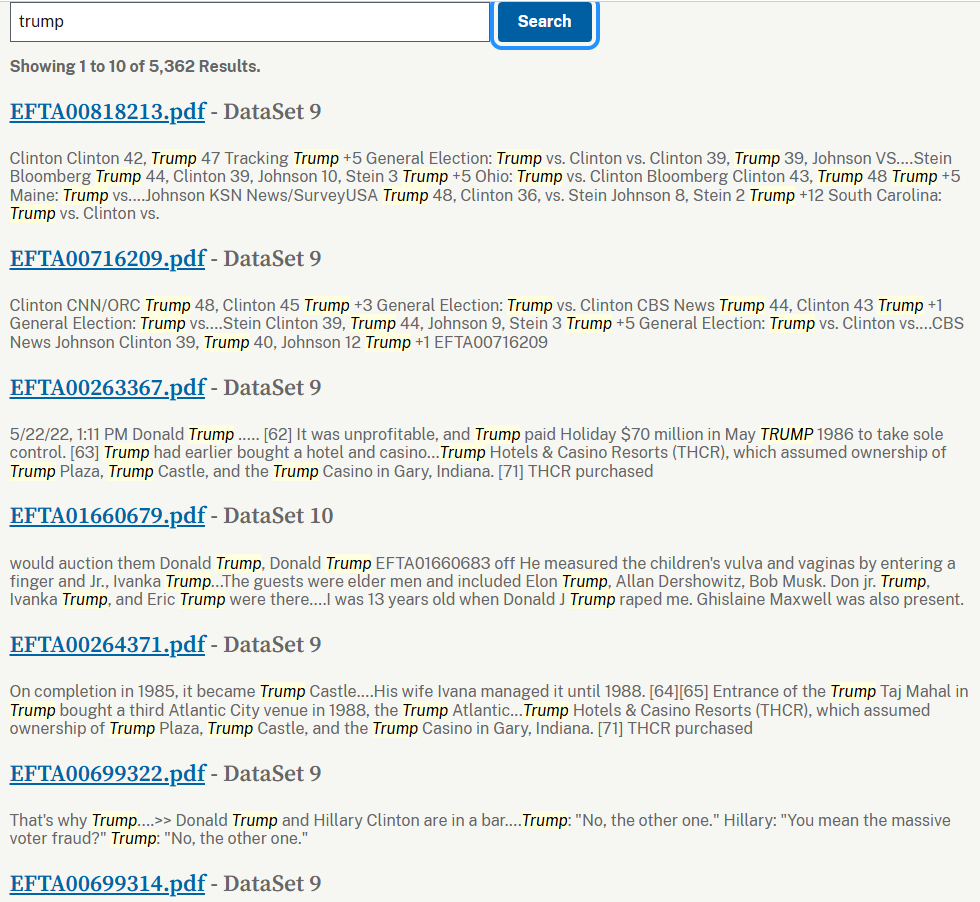Screen dimensions: 980x902
Task: Open the EFTA00818213.pdf result link
Action: [107, 111]
